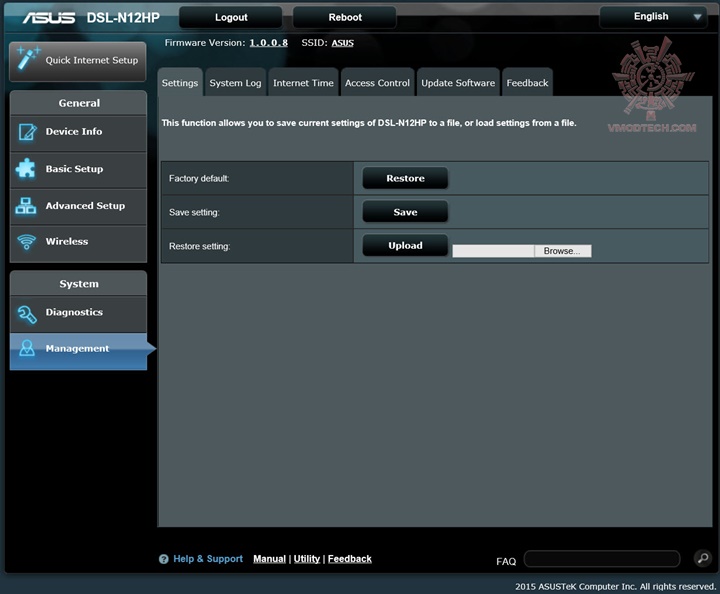
Task: Switch to the Settings tab
Action: [180, 83]
